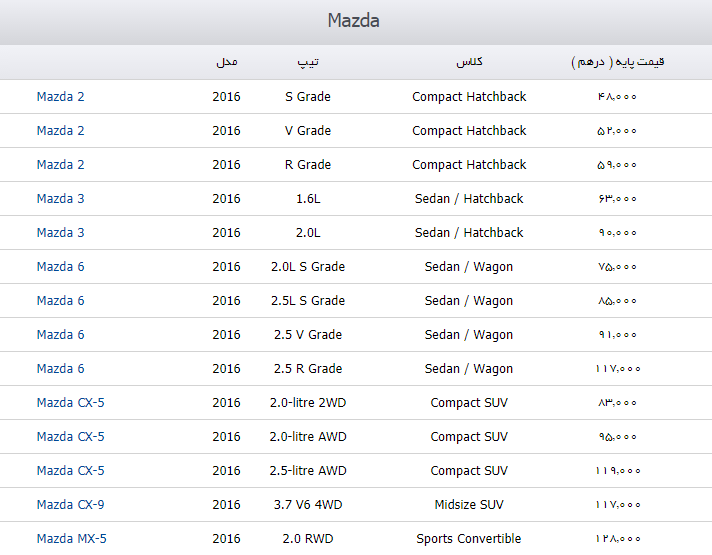Click the '2.5L S Grade' cell
The image size is (712, 555).
308,301
